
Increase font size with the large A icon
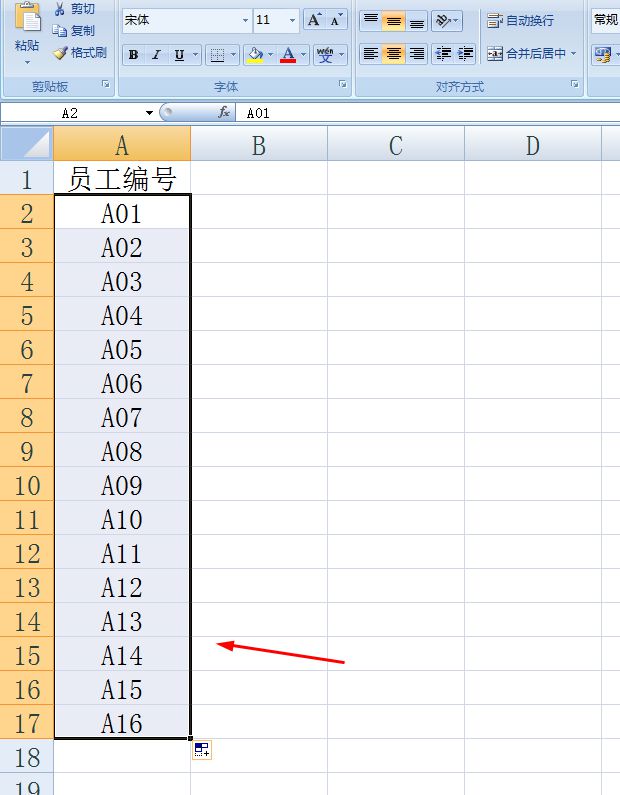click(x=314, y=20)
